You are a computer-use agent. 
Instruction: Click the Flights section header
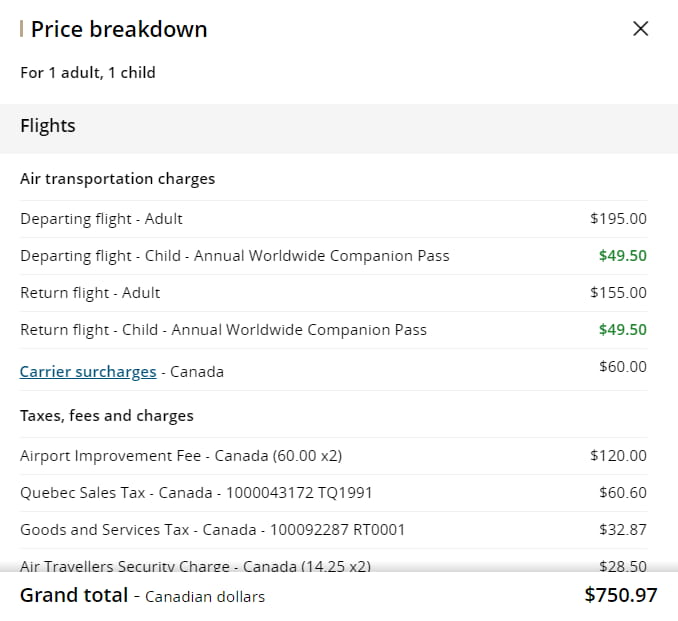pos(48,126)
